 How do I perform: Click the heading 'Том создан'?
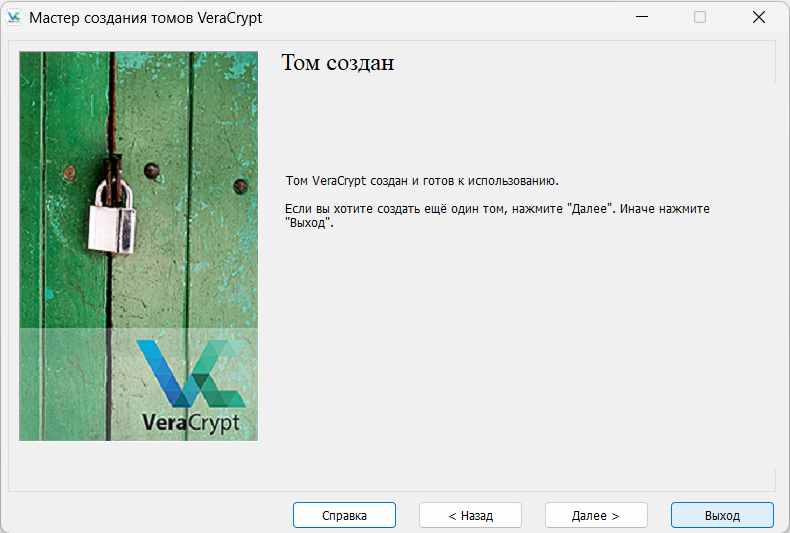tap(338, 63)
